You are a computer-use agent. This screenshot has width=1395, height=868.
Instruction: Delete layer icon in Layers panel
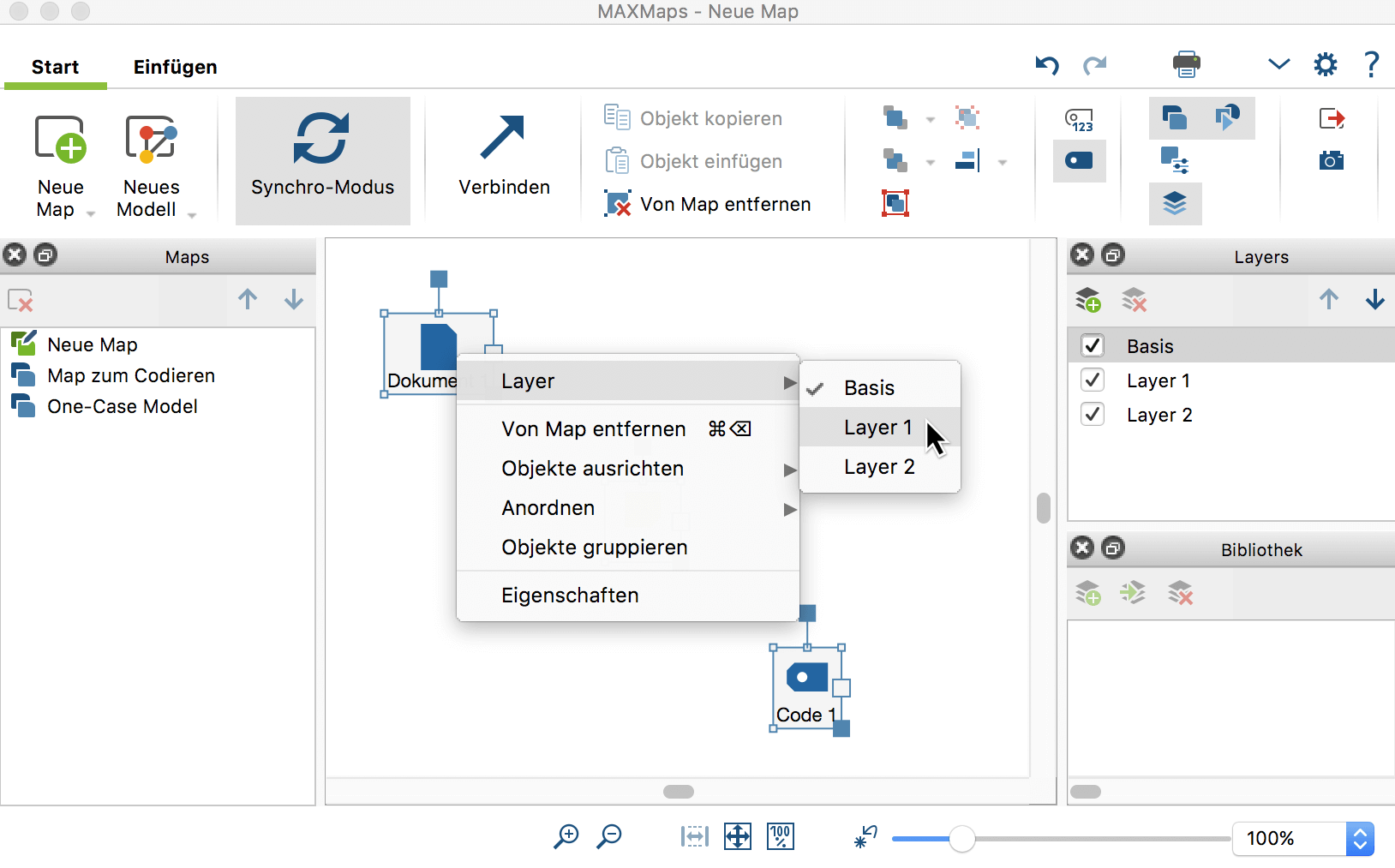[1135, 300]
